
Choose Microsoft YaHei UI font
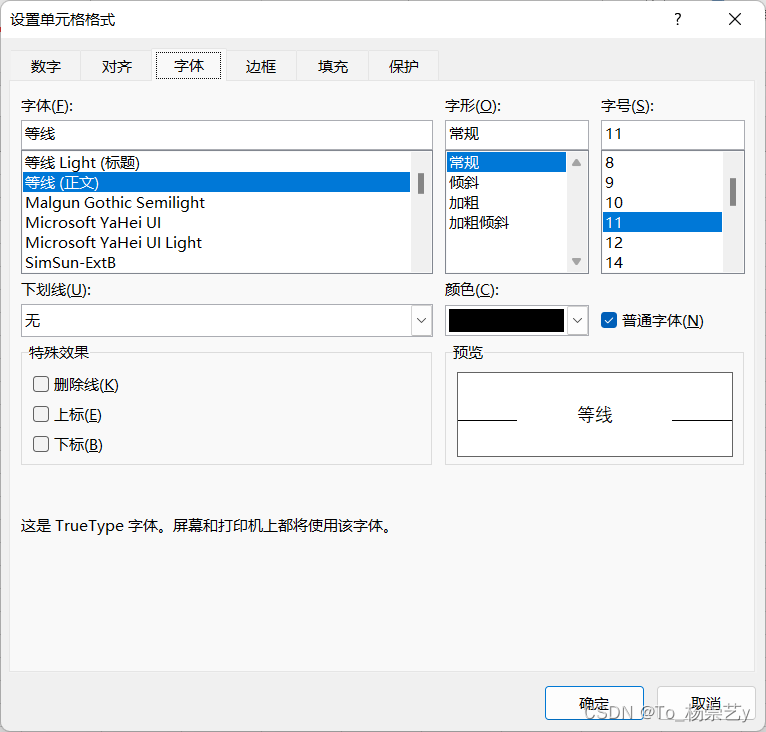click(x=216, y=222)
